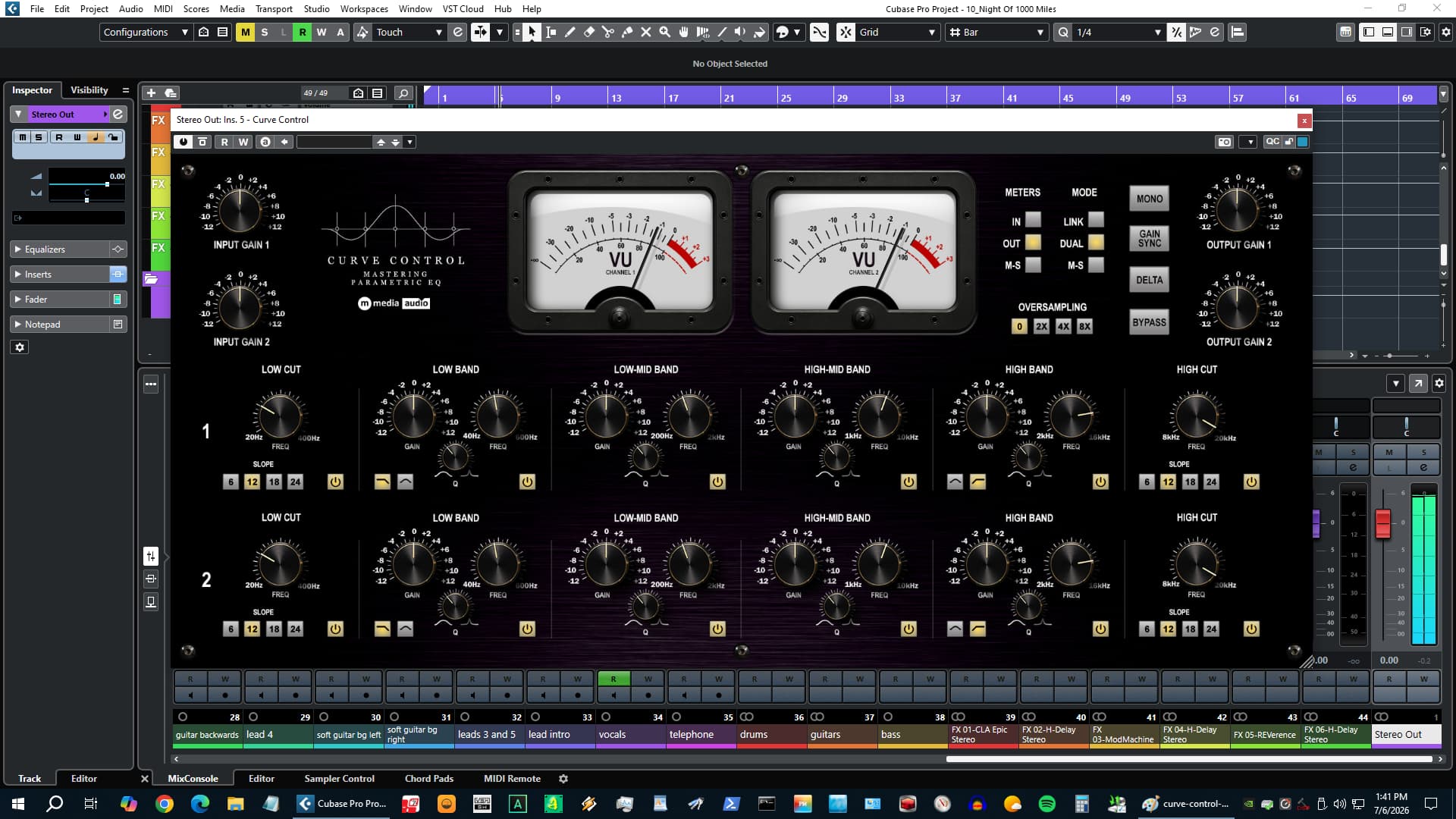Open the main toolbar setup gear icon
The width and height of the screenshot is (1456, 819).
[x=1446, y=32]
